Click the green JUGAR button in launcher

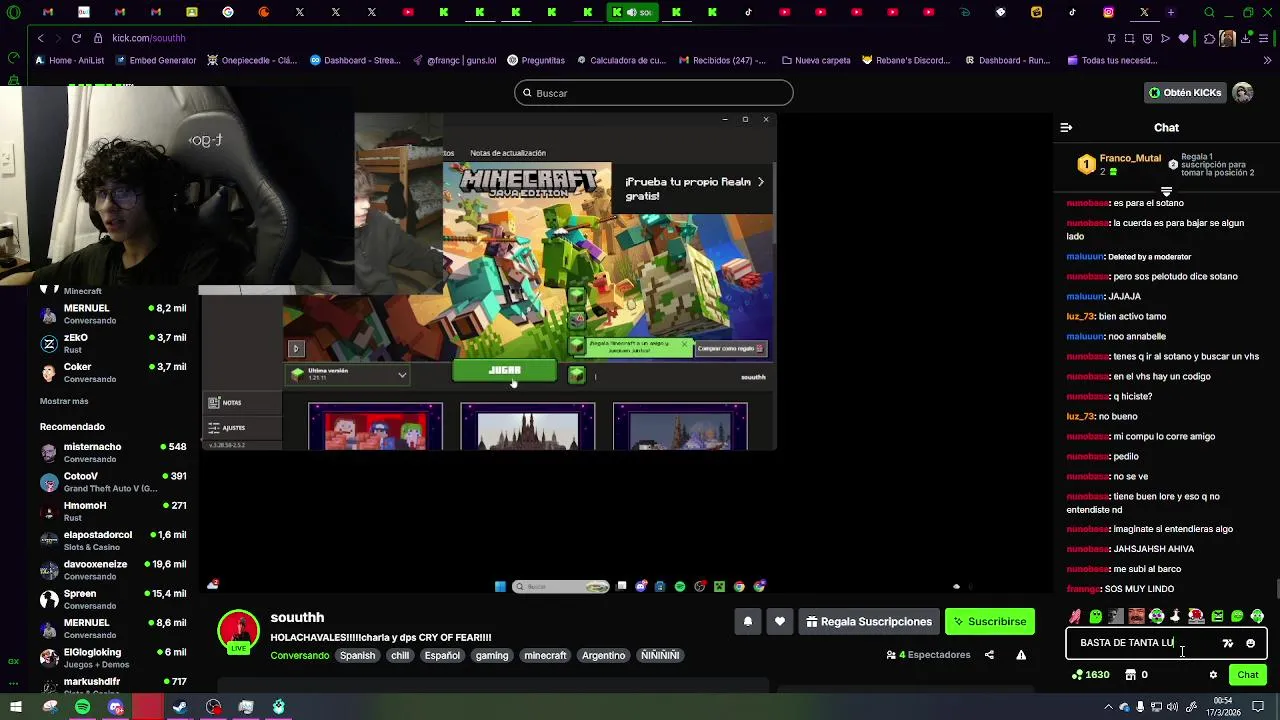point(504,371)
